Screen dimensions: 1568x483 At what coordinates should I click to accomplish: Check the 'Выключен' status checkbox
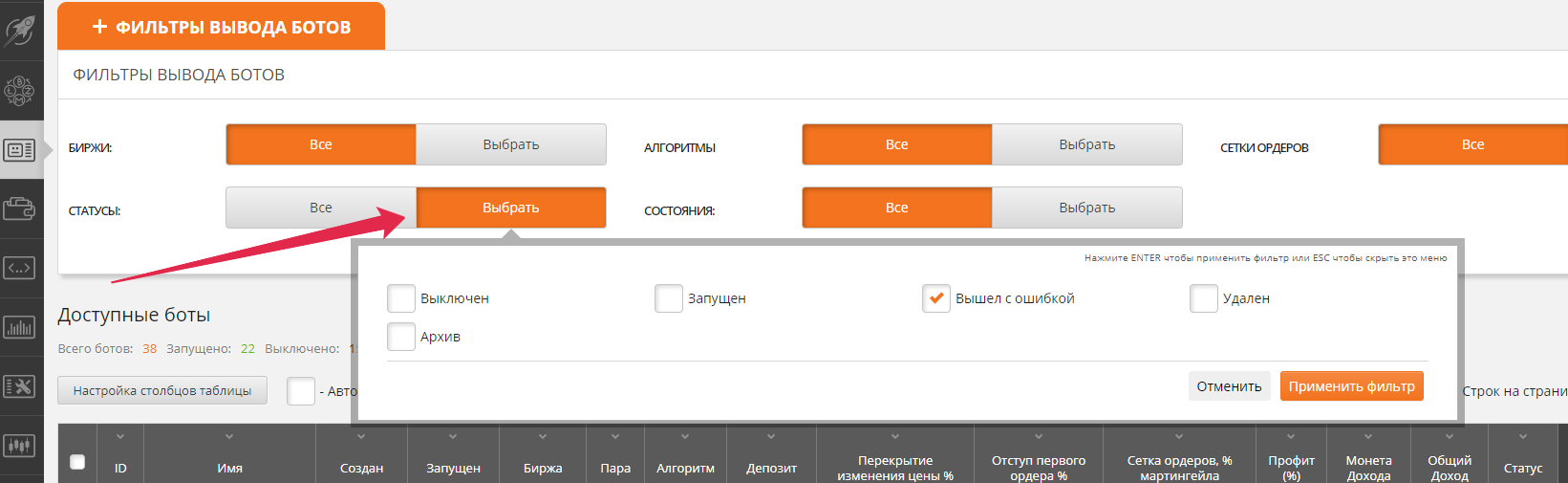coord(401,298)
